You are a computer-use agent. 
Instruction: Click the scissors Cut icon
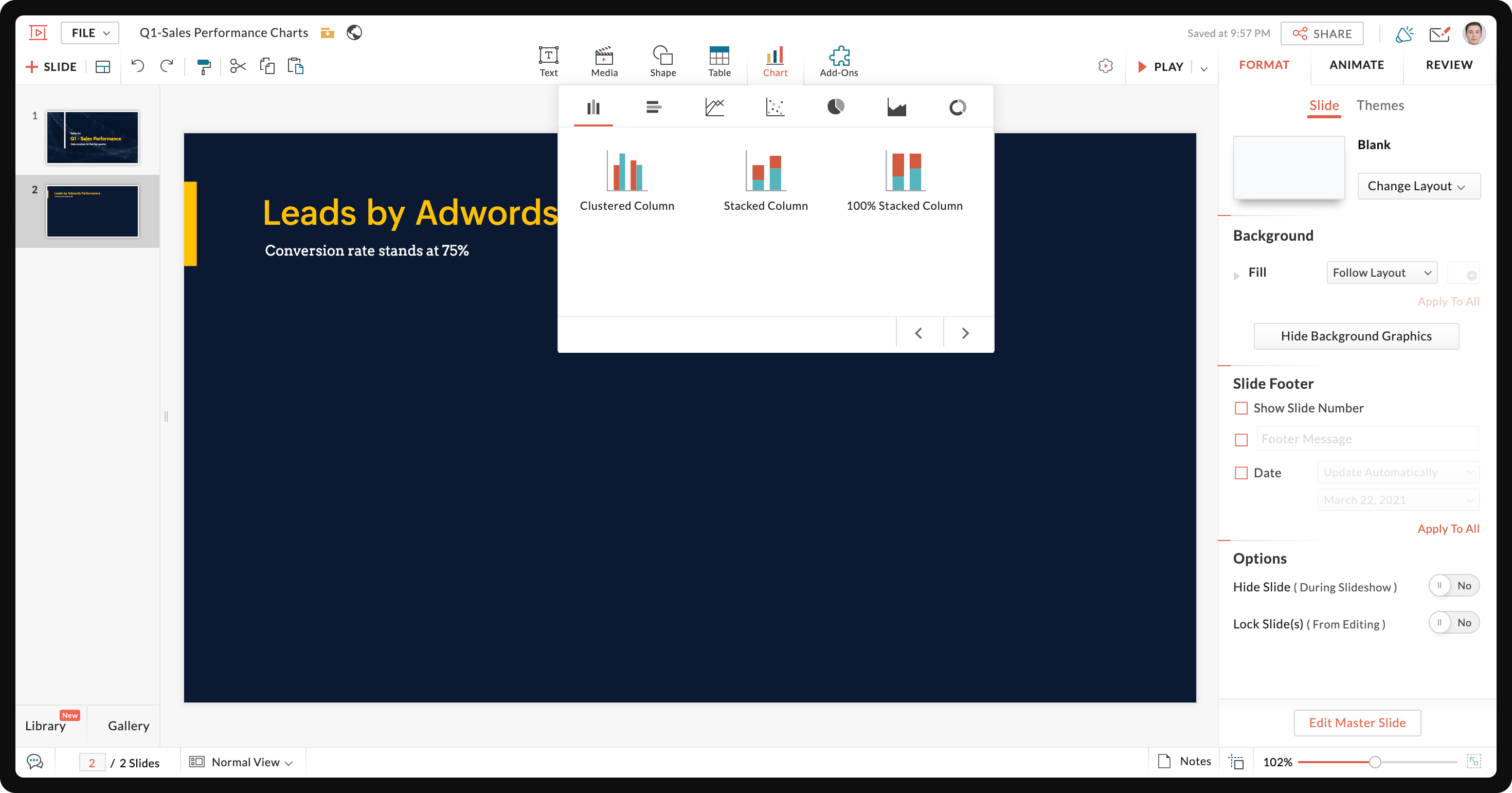point(238,66)
